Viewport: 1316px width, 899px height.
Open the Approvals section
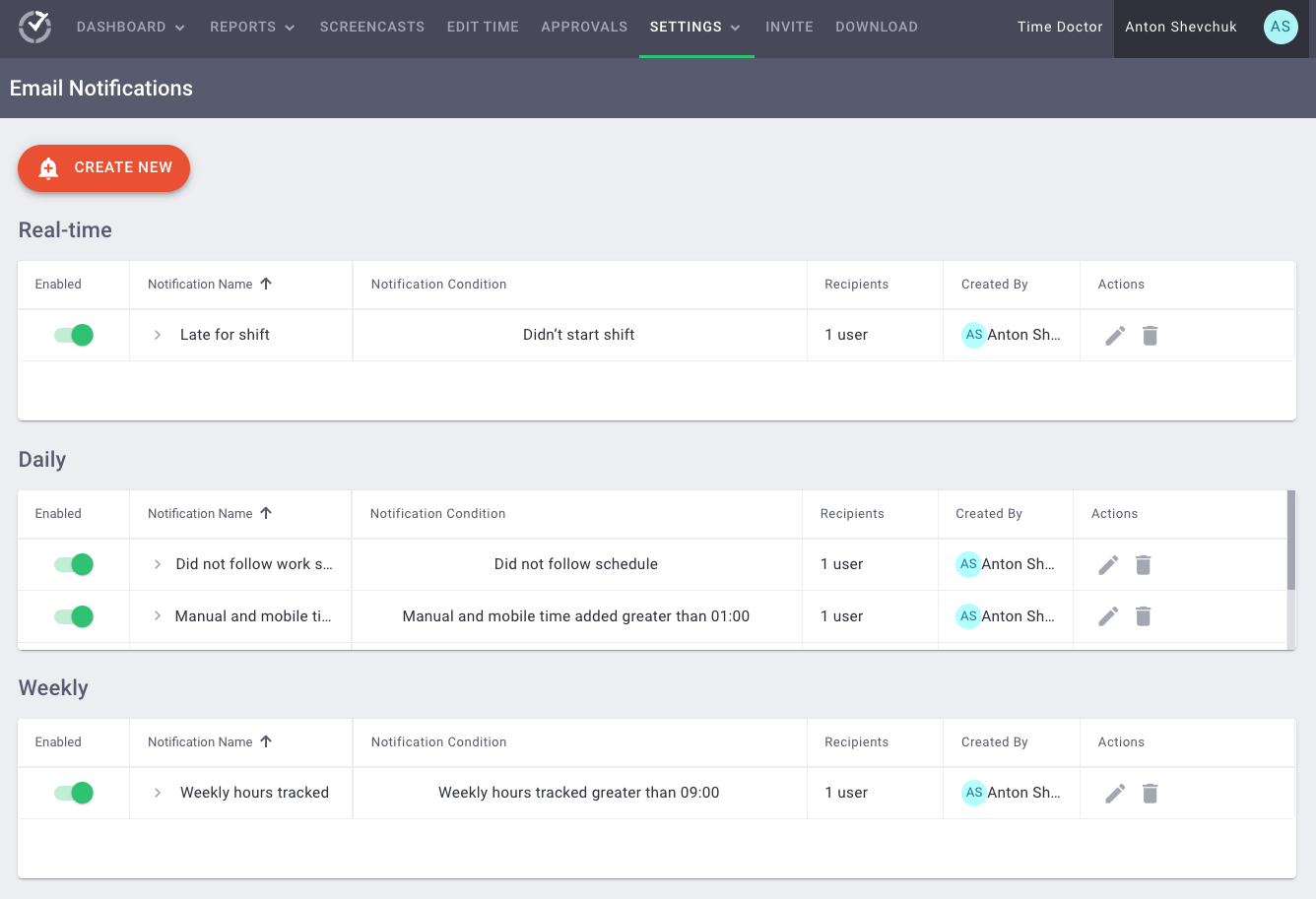coord(584,27)
